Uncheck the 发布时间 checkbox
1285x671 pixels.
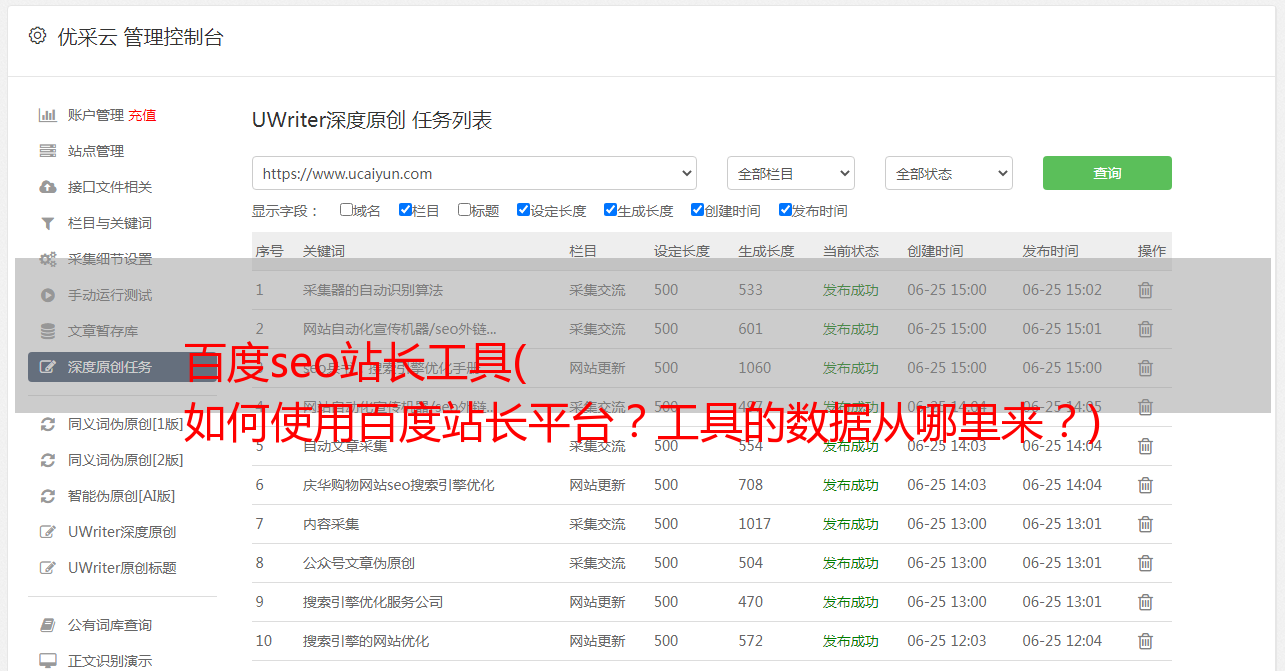point(785,210)
